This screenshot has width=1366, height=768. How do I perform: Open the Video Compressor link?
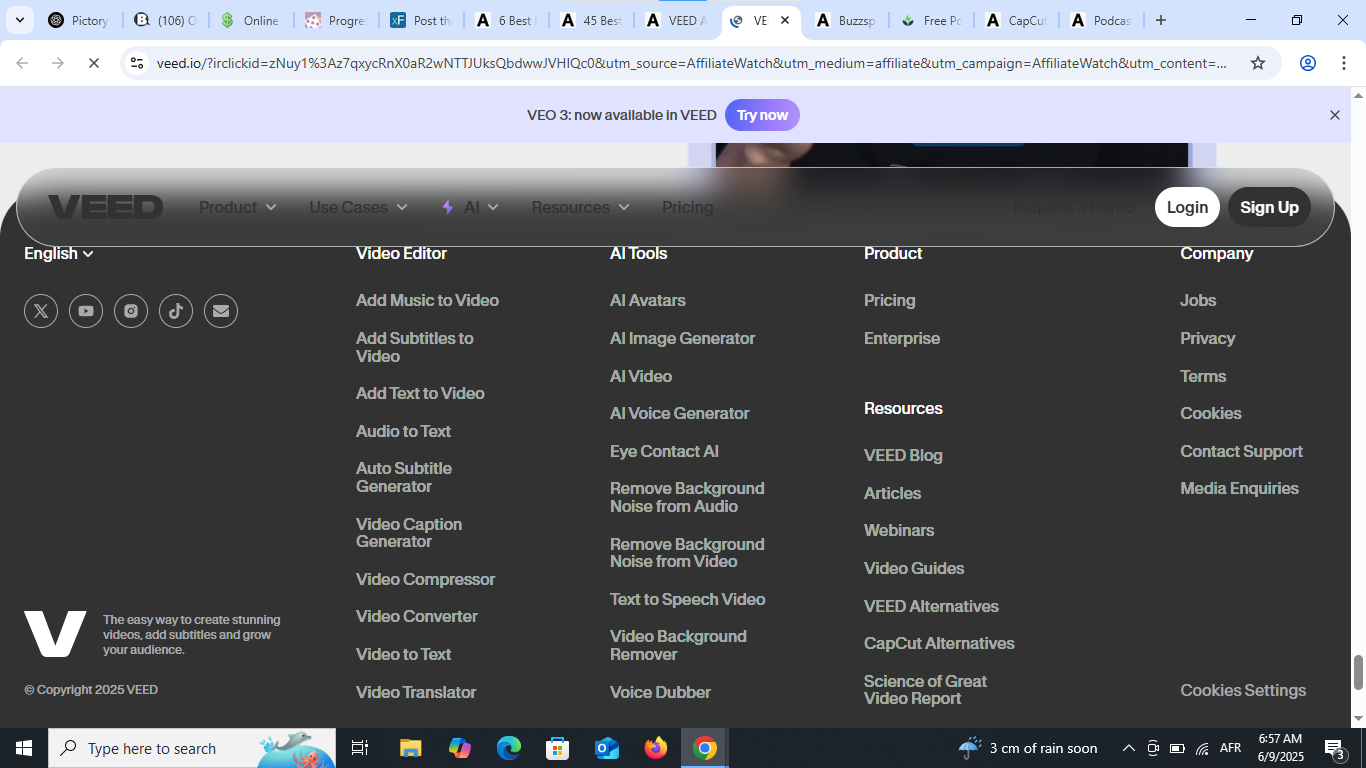pos(425,580)
